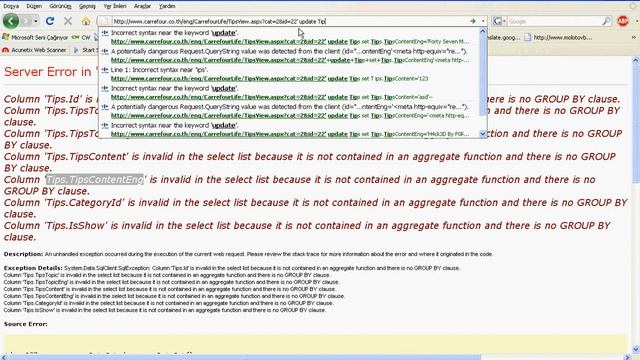Viewport: 640px width, 360px height.
Task: Click the 'Source Error:' label
Action: pos(26,324)
